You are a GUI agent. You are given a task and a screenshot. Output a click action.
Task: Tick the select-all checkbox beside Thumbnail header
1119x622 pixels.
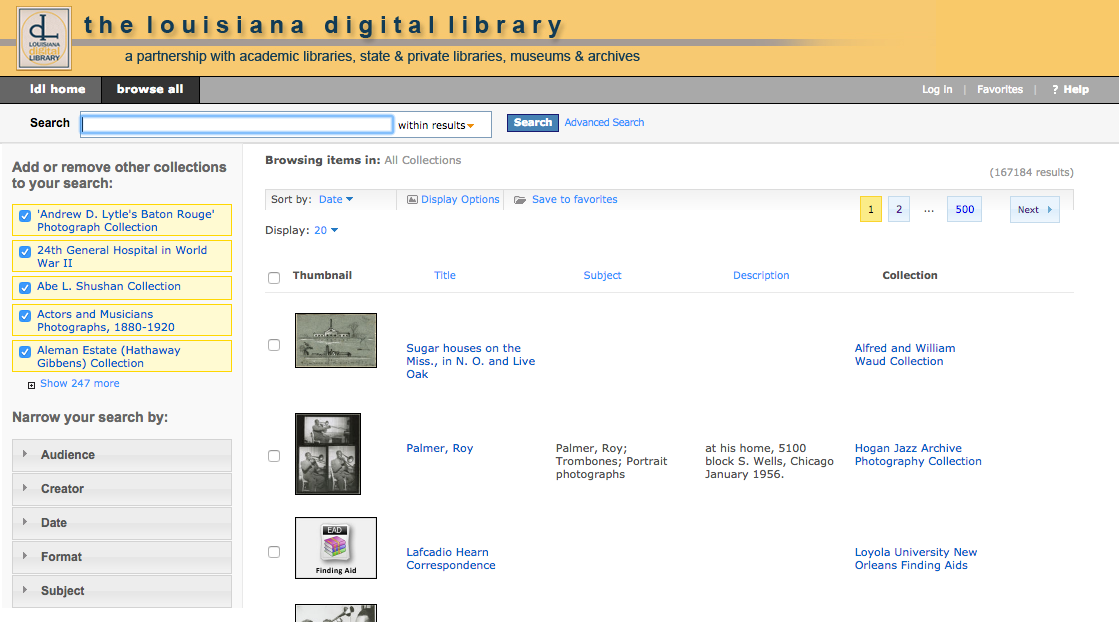click(274, 277)
